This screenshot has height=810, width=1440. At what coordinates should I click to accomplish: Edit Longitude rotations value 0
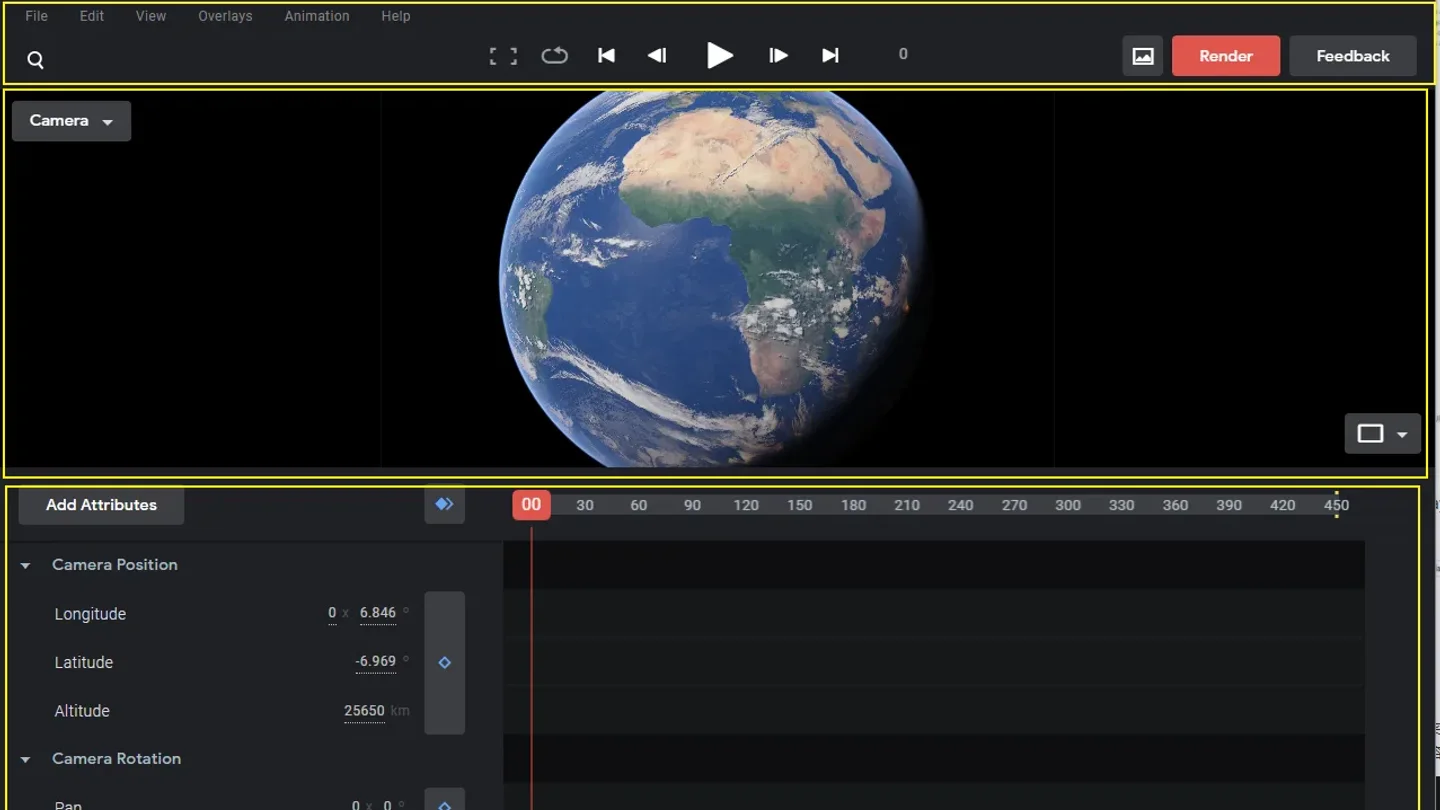pos(332,613)
